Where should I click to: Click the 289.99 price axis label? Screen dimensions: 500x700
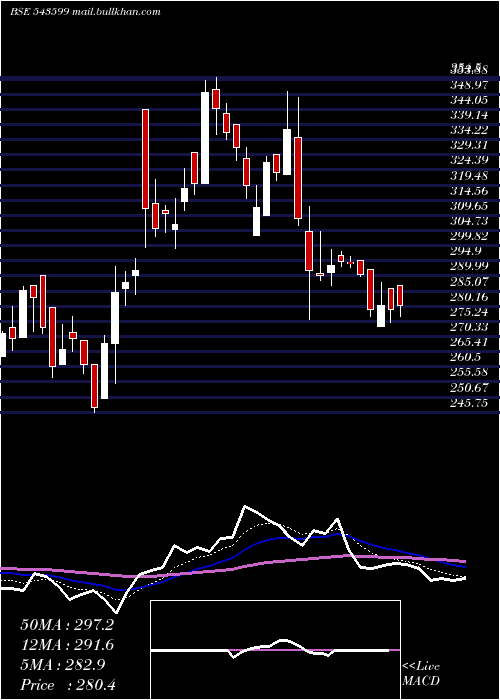469,267
